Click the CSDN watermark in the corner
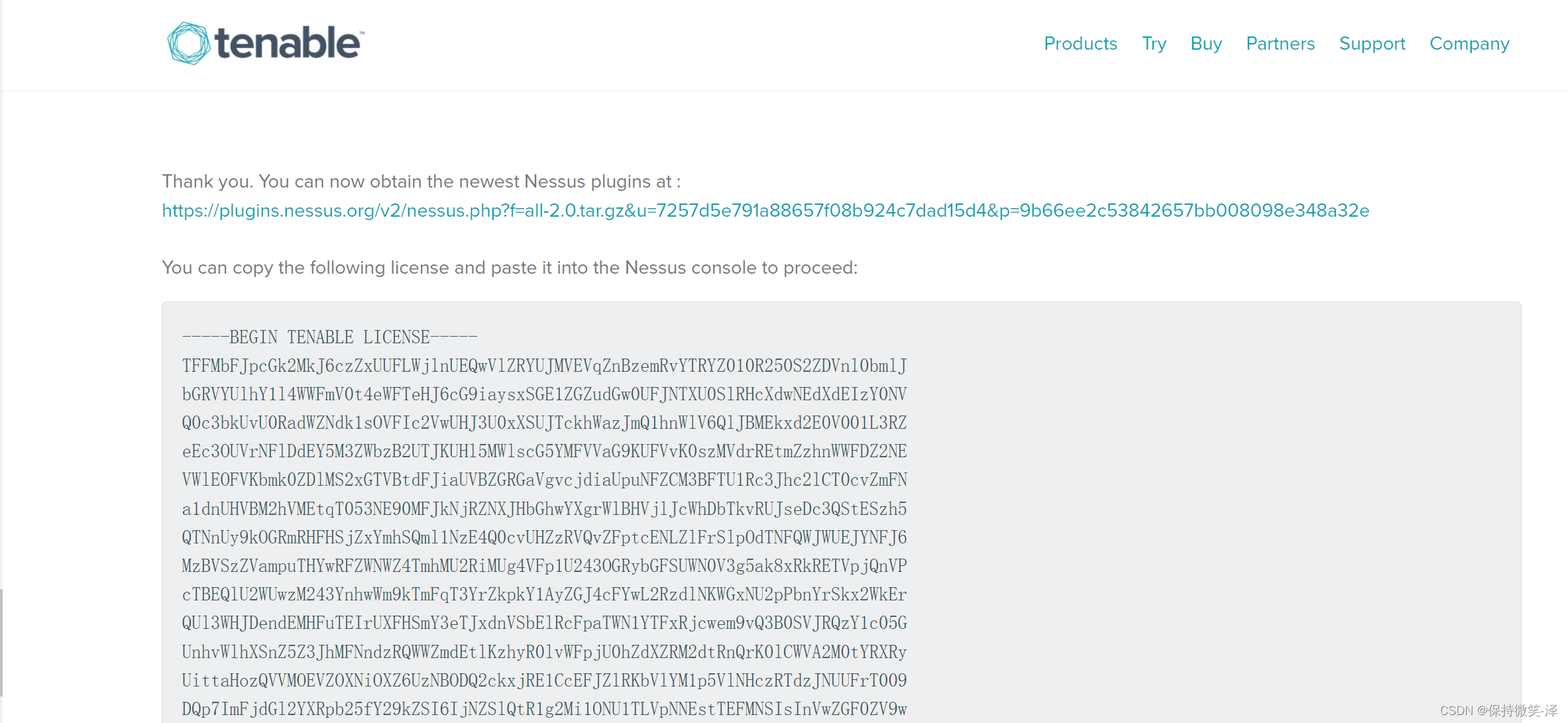Image resolution: width=1568 pixels, height=723 pixels. [x=1498, y=710]
